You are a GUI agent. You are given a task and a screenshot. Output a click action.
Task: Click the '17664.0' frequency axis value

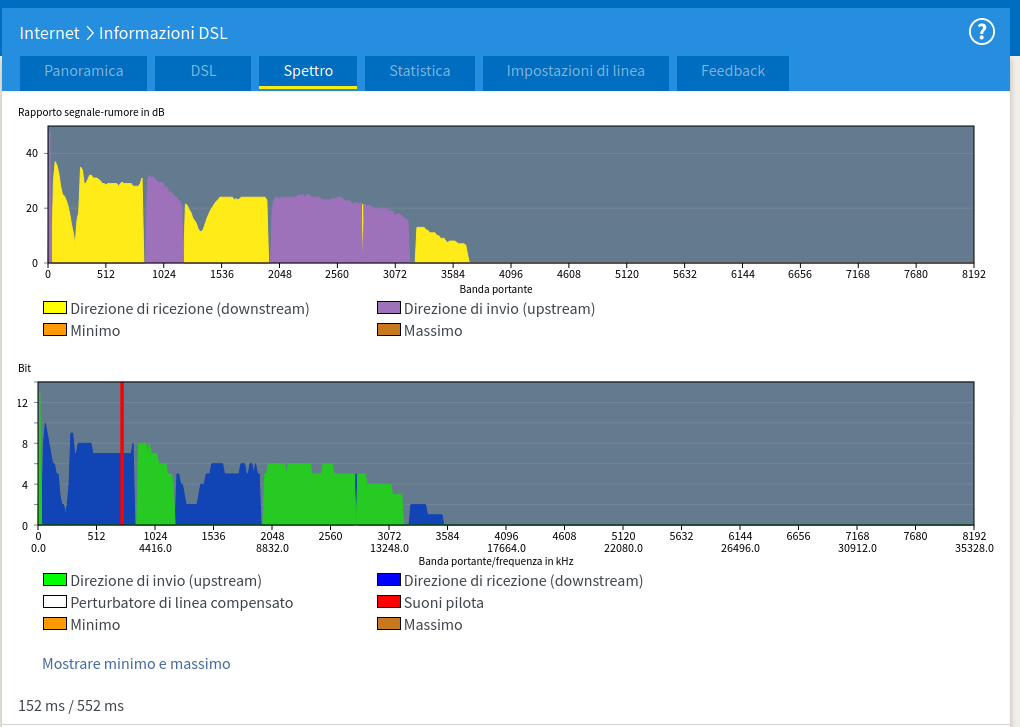pyautogui.click(x=506, y=548)
